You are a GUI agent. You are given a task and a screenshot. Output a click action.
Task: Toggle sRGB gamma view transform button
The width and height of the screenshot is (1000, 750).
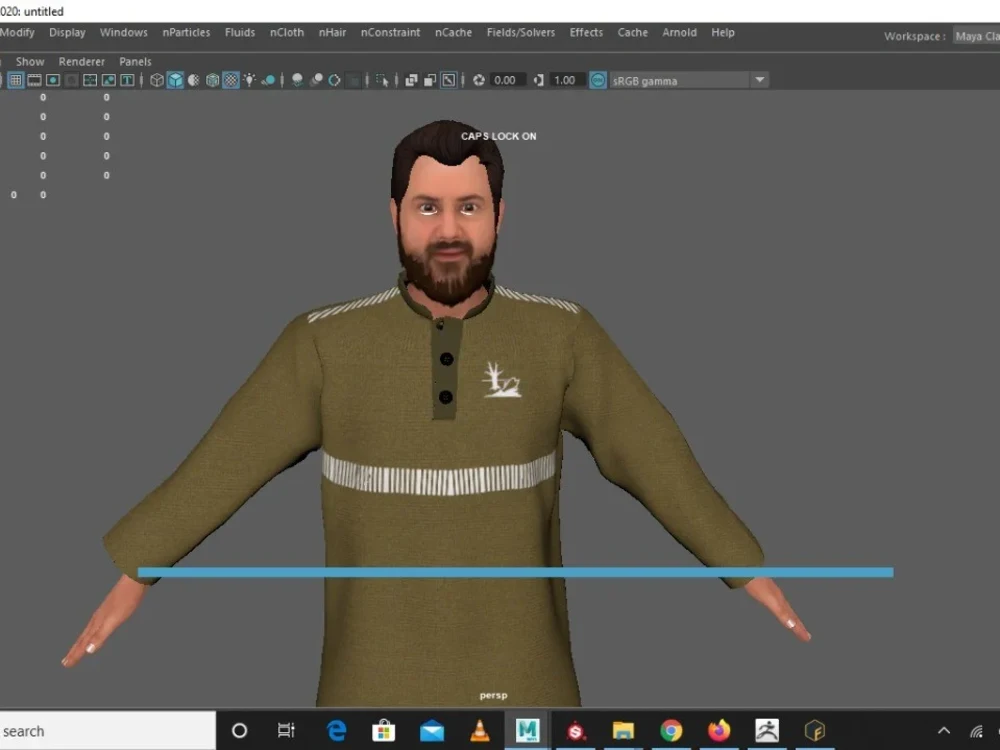tap(597, 80)
